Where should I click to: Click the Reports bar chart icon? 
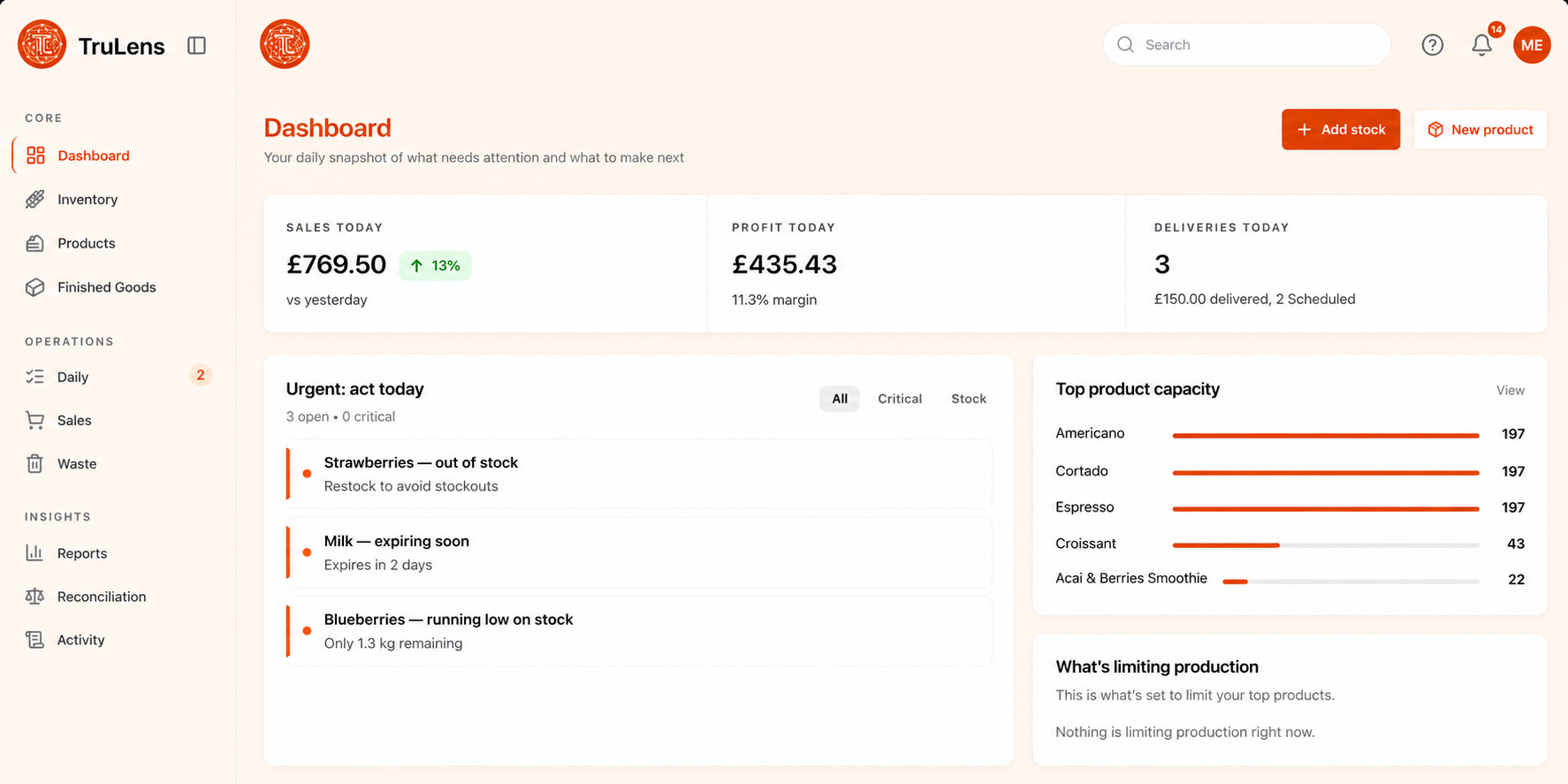(x=35, y=553)
